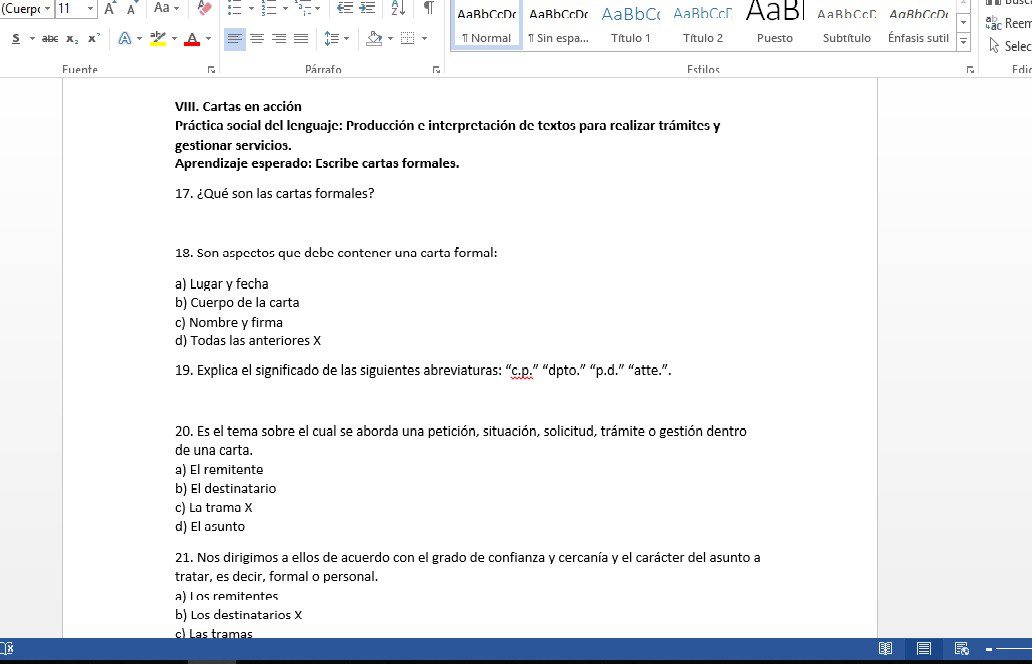This screenshot has width=1032, height=664.
Task: Align paragraph text to the right
Action: point(279,39)
